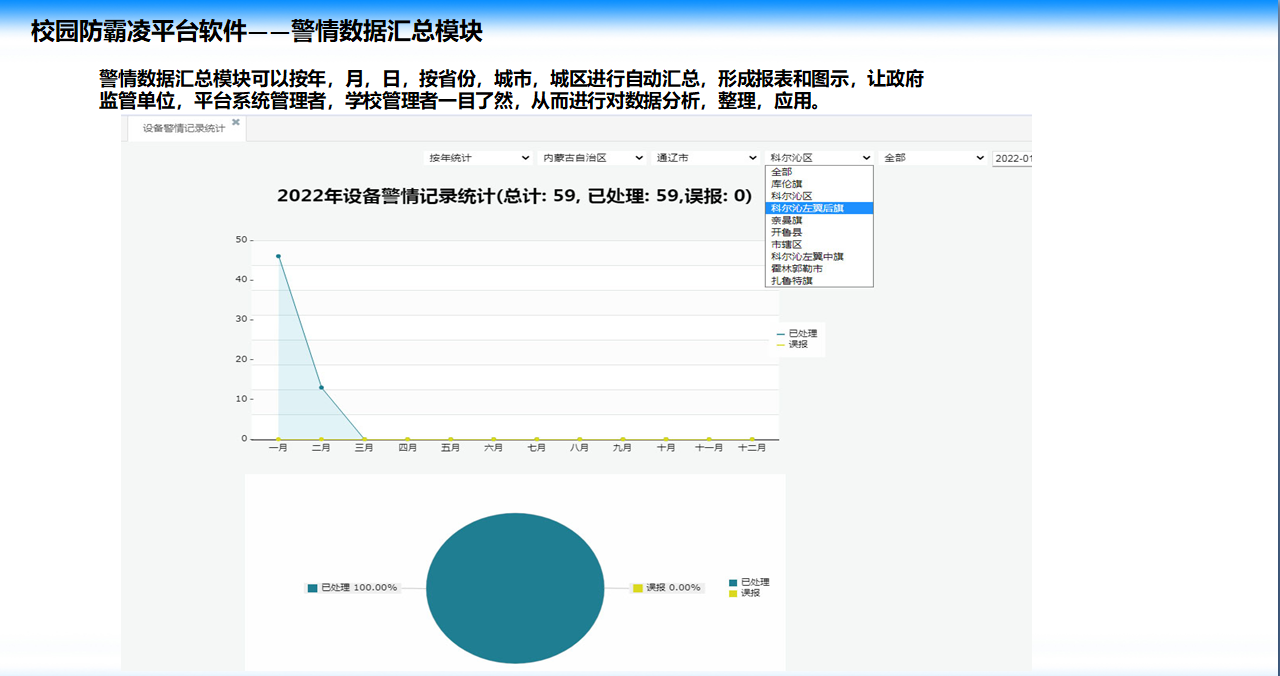The image size is (1280, 676).
Task: Select highlighted 科尔沁左翼后旗 option
Action: point(807,208)
